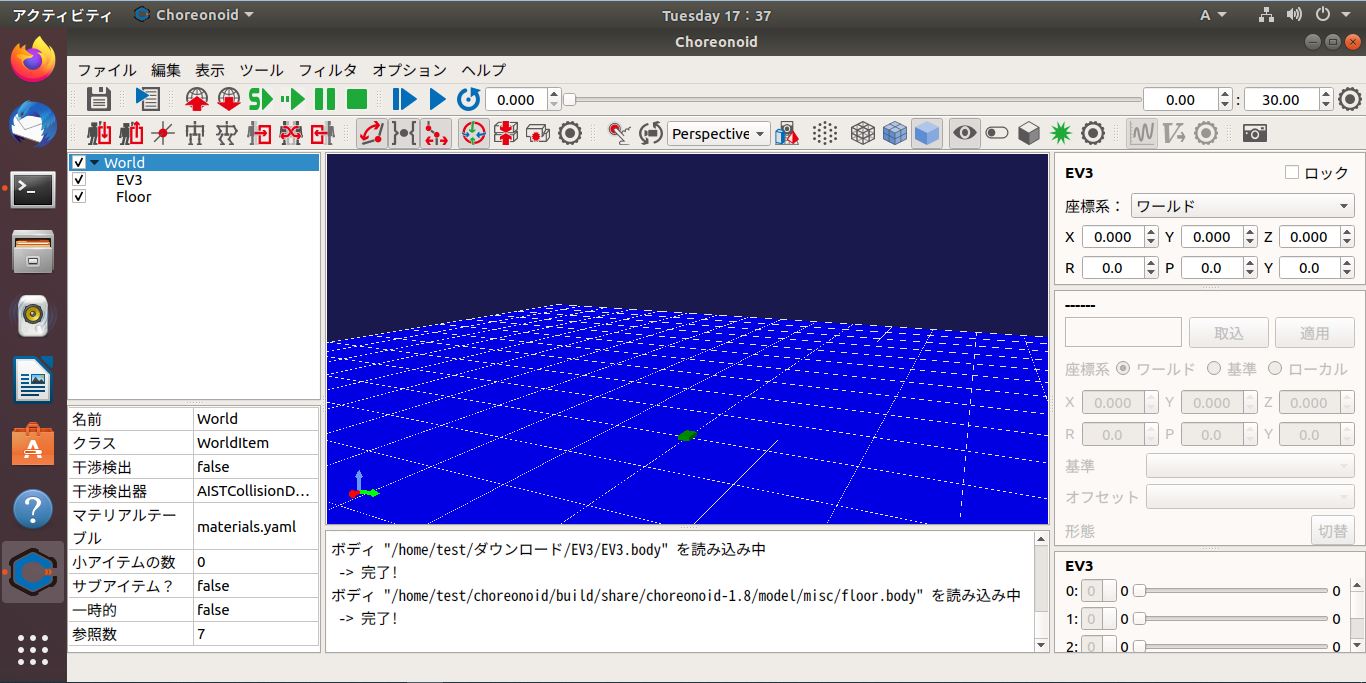Open the 座標系 ワールド dropdown
The image size is (1366, 683).
[1242, 206]
